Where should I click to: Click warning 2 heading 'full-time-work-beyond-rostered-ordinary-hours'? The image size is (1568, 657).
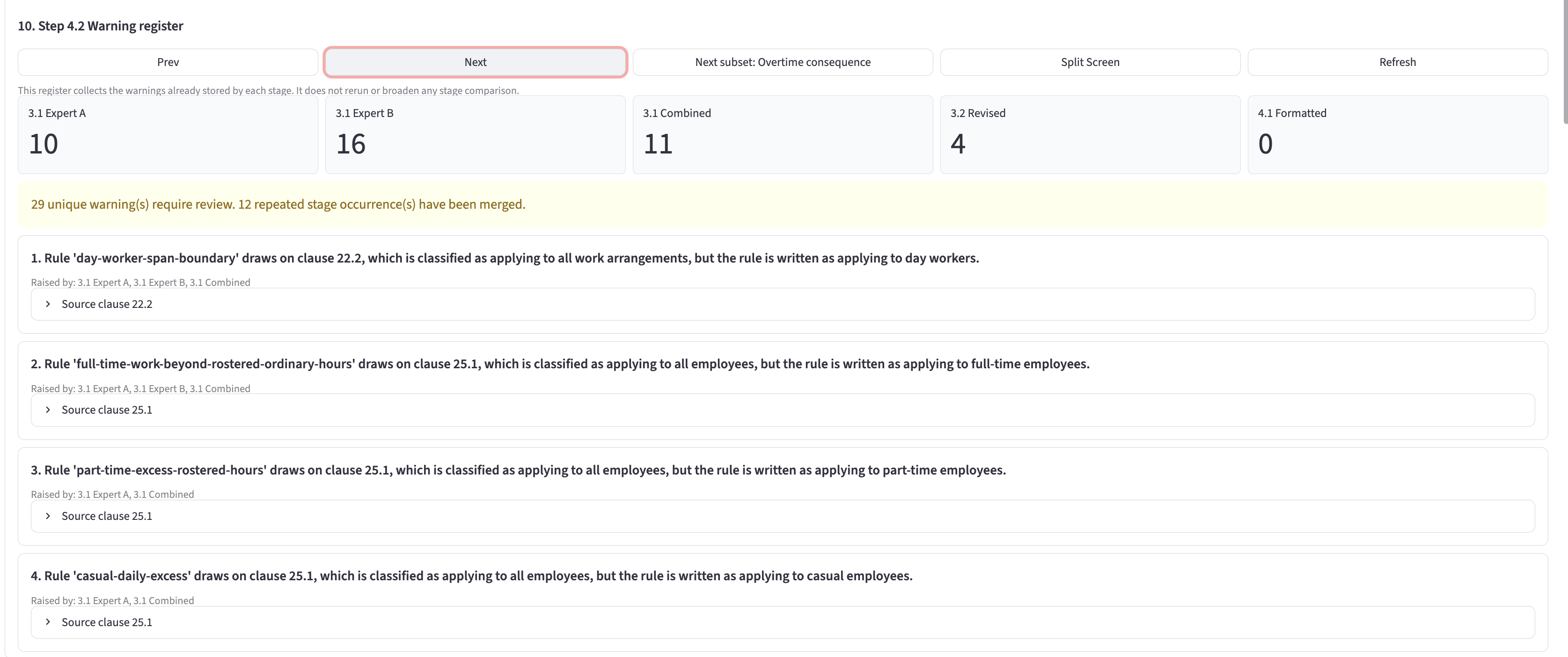click(560, 364)
